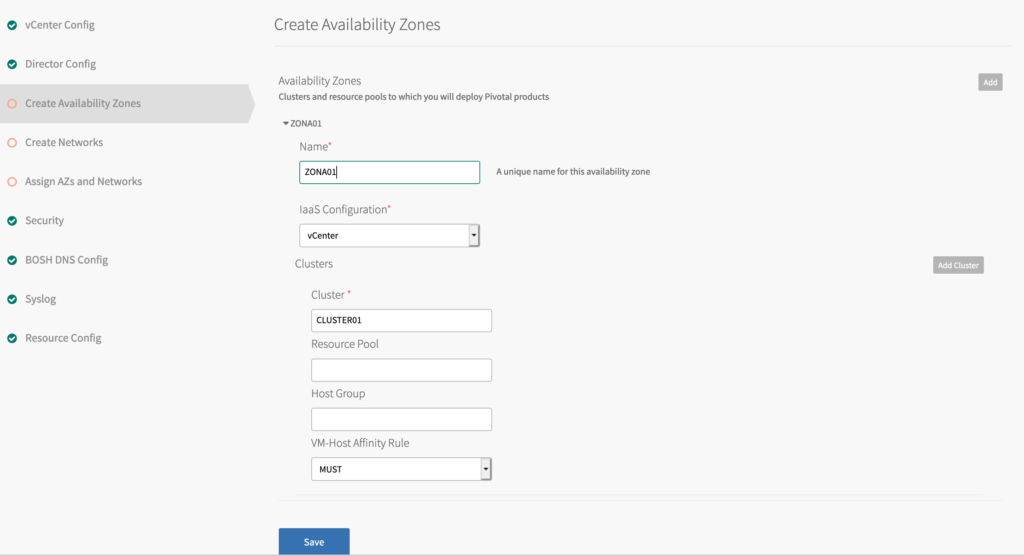
Task: Click the 'A unique name for this availability zone' hint
Action: [x=573, y=172]
